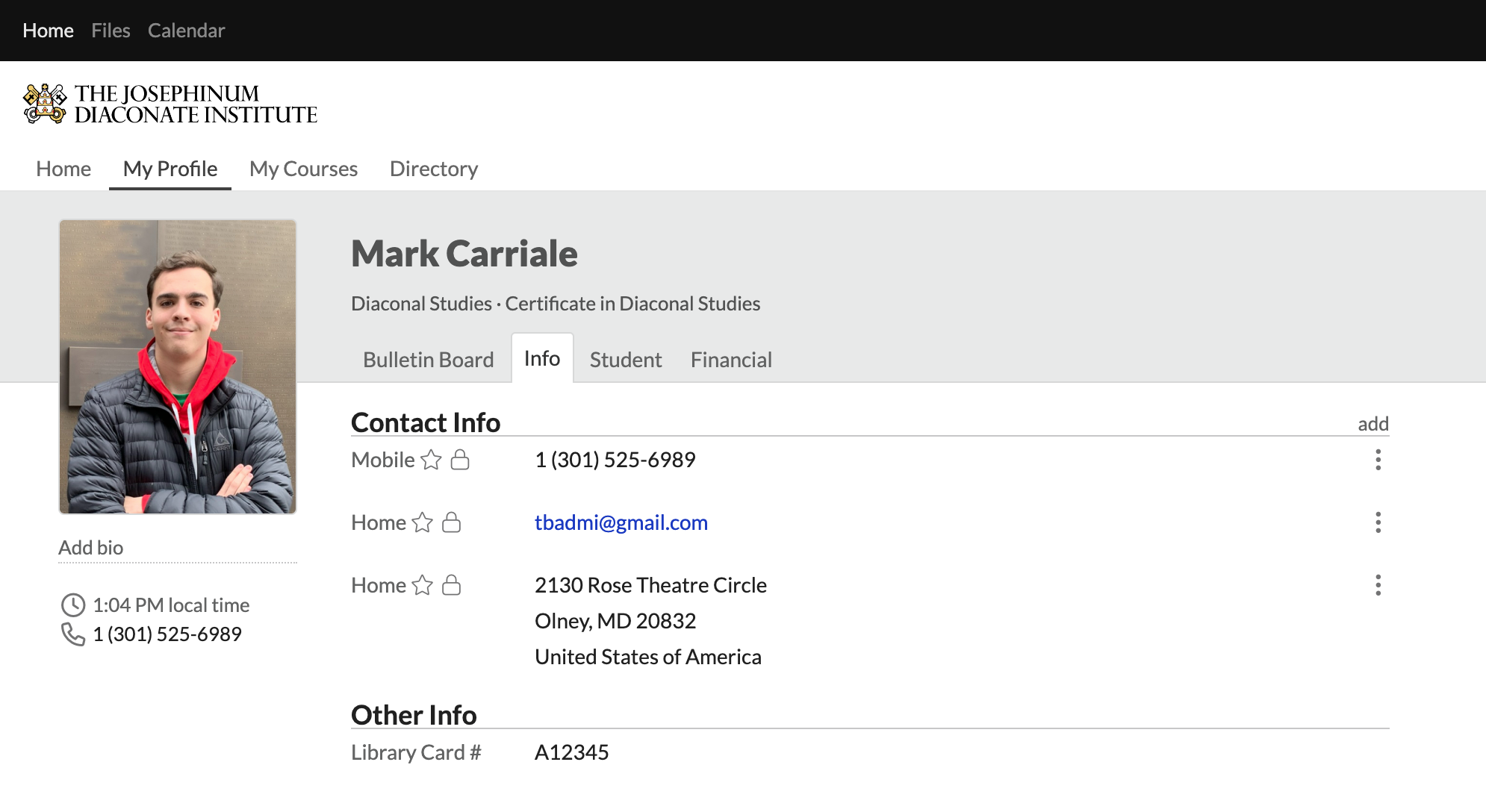Click the add link in Contact Info
This screenshot has width=1486, height=812.
click(x=1372, y=424)
